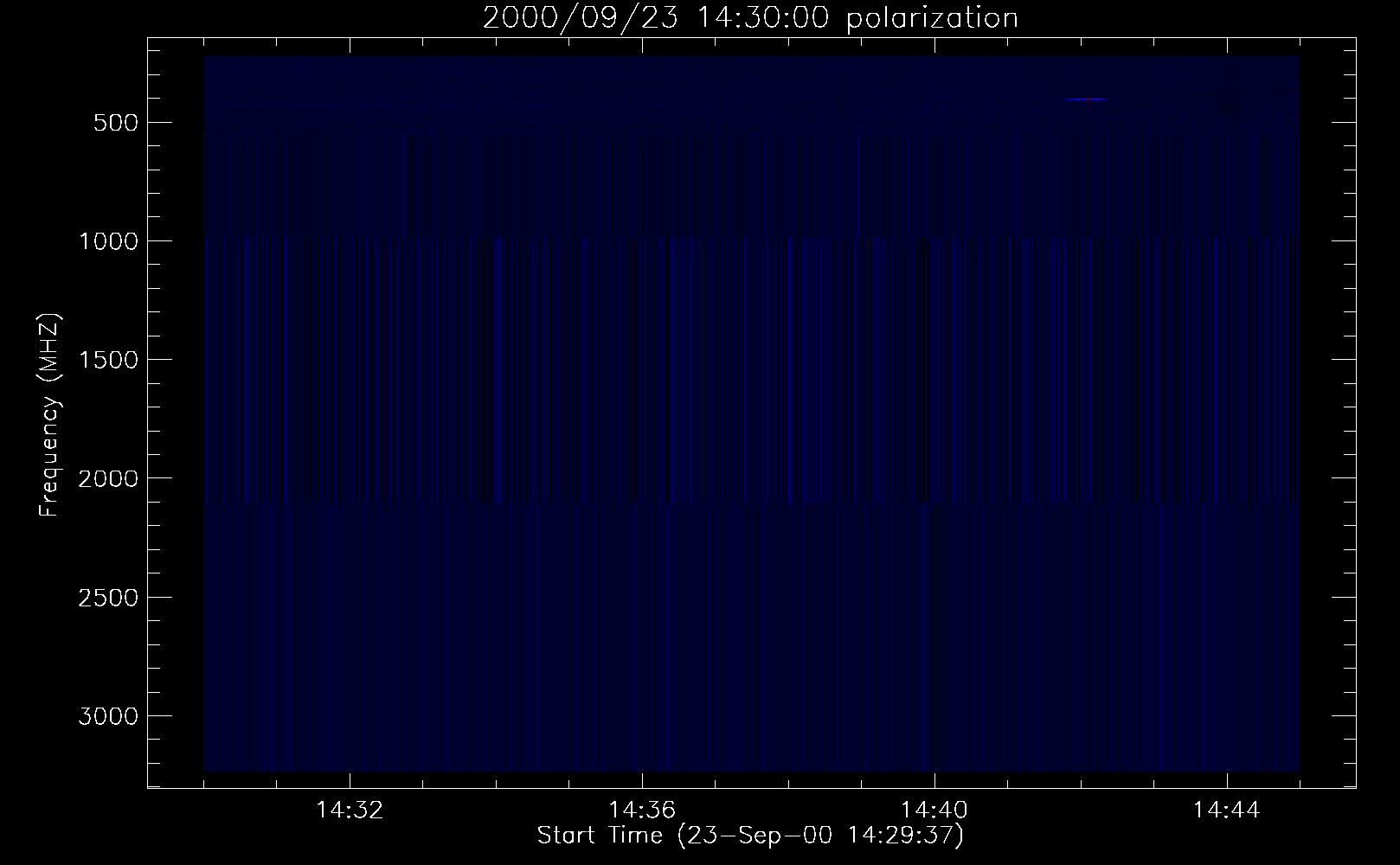Click the 14:44 time tick label
The image size is (1400, 865).
tap(1227, 811)
